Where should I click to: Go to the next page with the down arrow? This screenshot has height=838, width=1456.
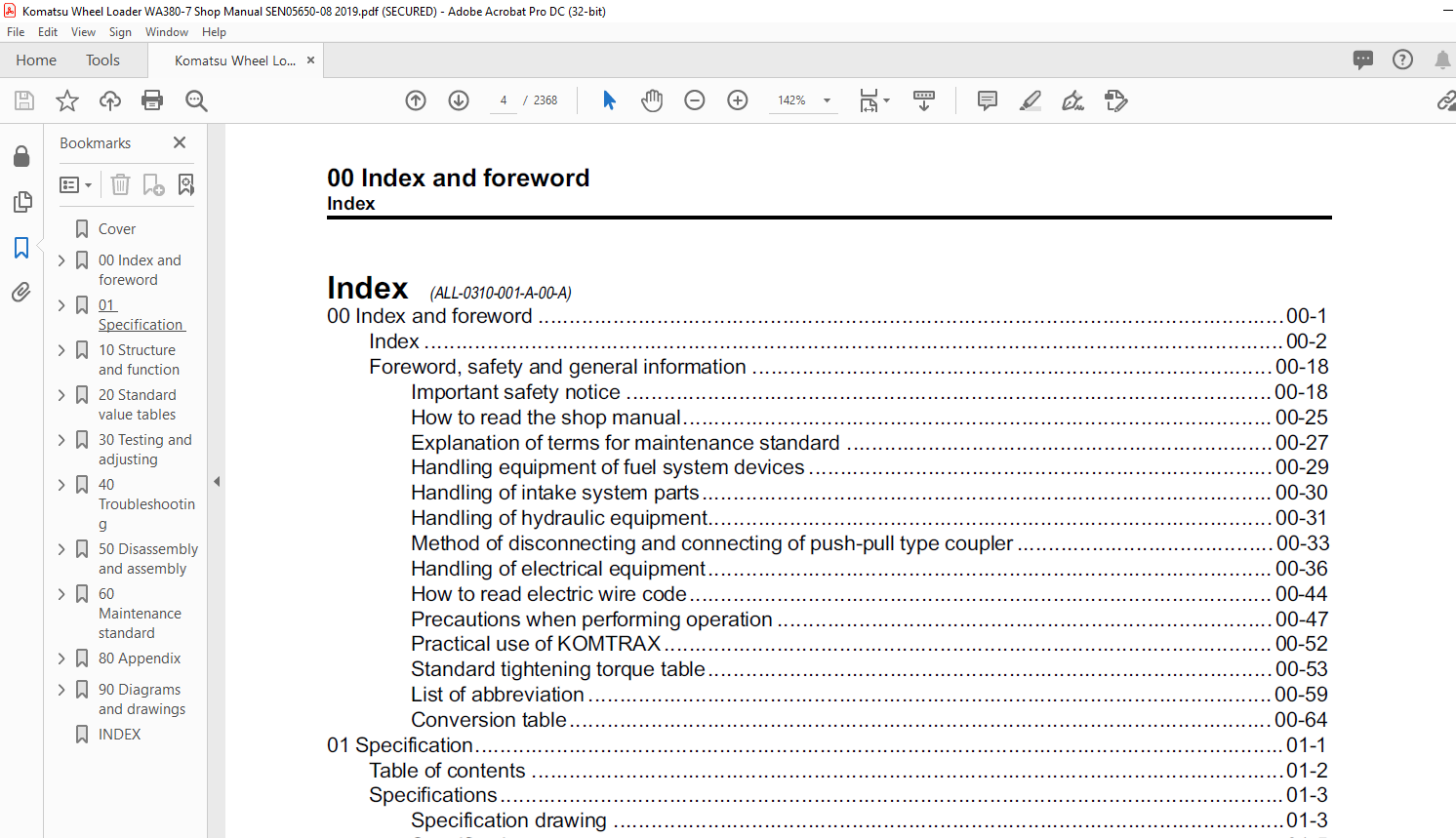pos(459,100)
